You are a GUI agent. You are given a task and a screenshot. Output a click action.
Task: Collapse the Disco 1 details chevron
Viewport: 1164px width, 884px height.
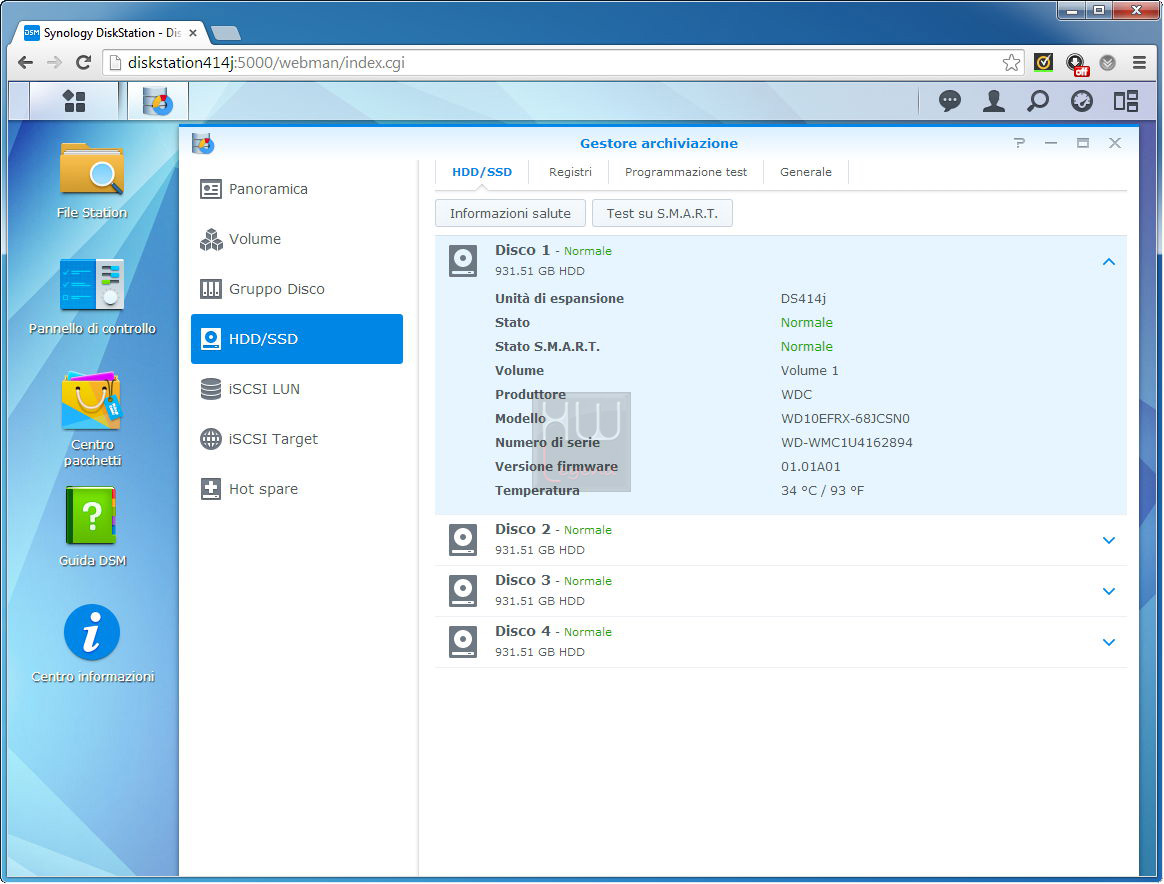pos(1108,262)
